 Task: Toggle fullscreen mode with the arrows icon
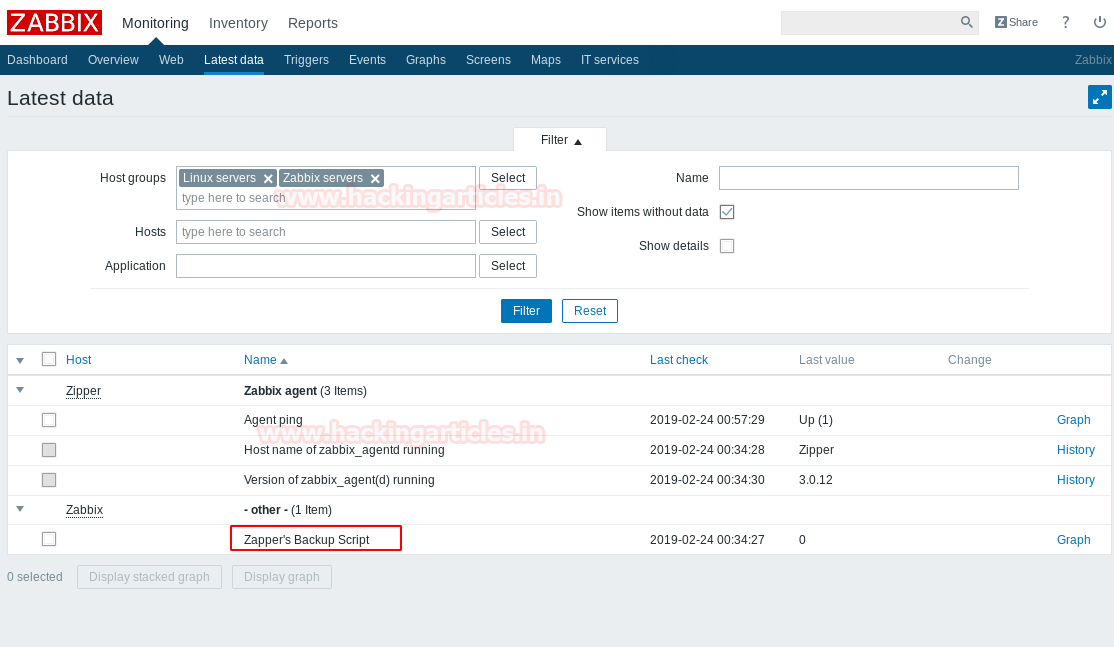click(1099, 97)
